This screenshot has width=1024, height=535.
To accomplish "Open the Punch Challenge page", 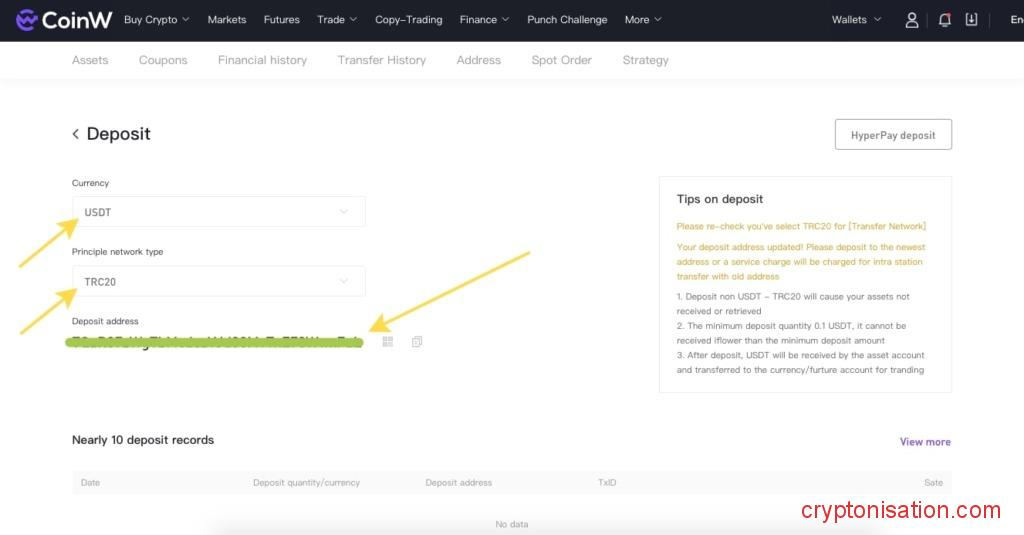I will [567, 20].
